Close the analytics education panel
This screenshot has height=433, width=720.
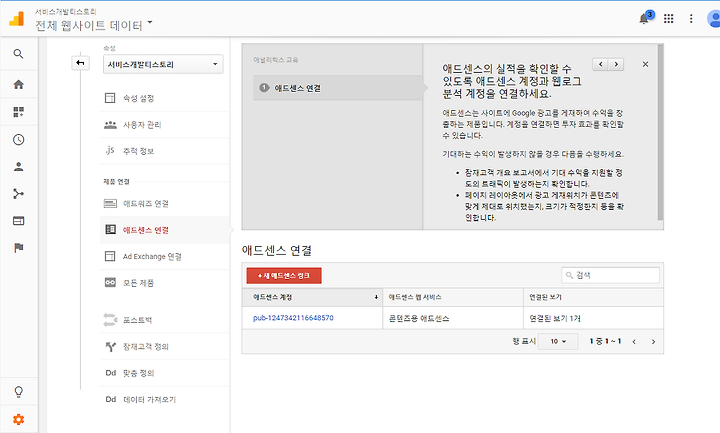tap(645, 64)
